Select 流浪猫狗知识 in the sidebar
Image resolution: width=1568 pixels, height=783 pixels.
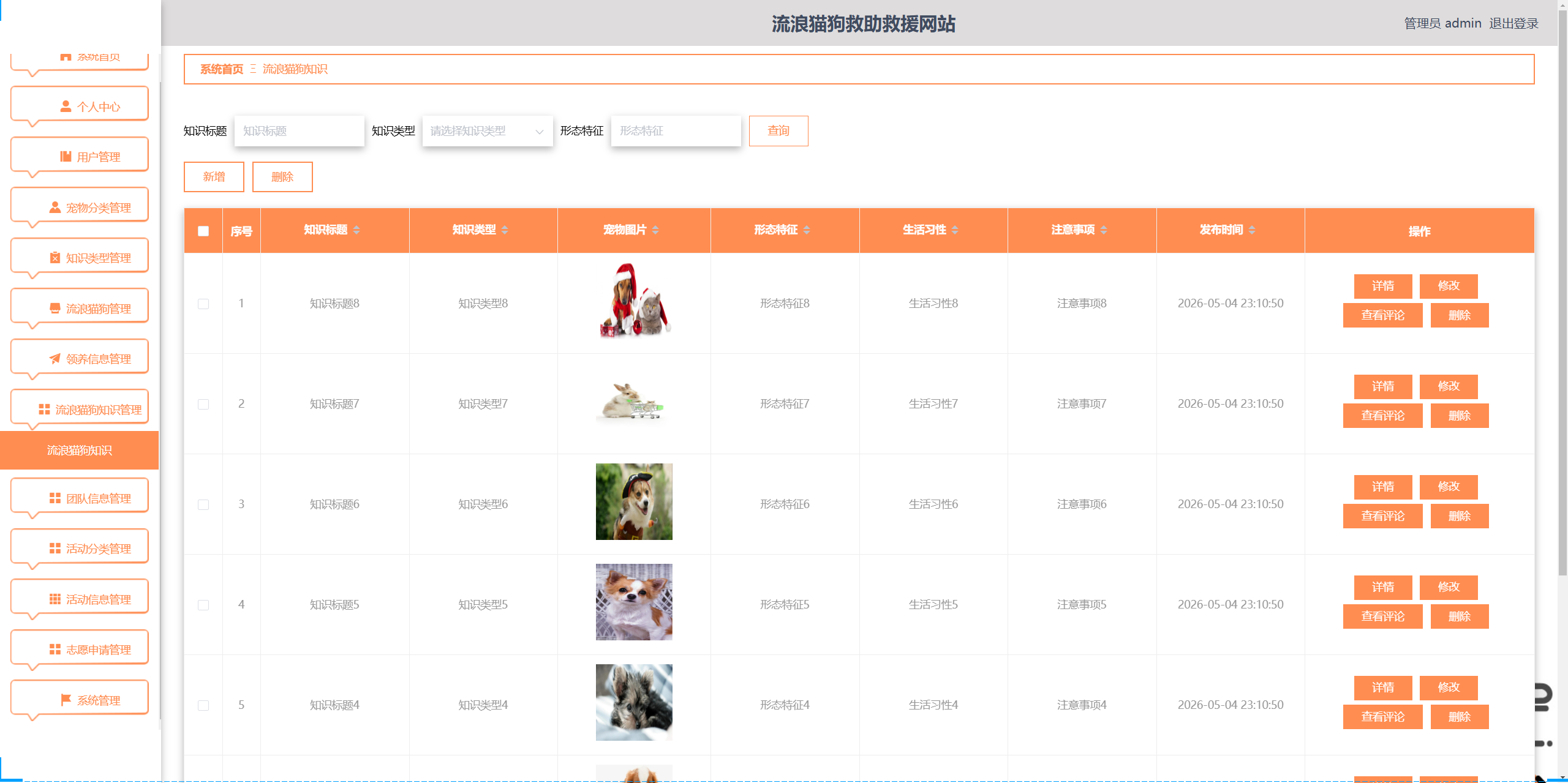[79, 450]
